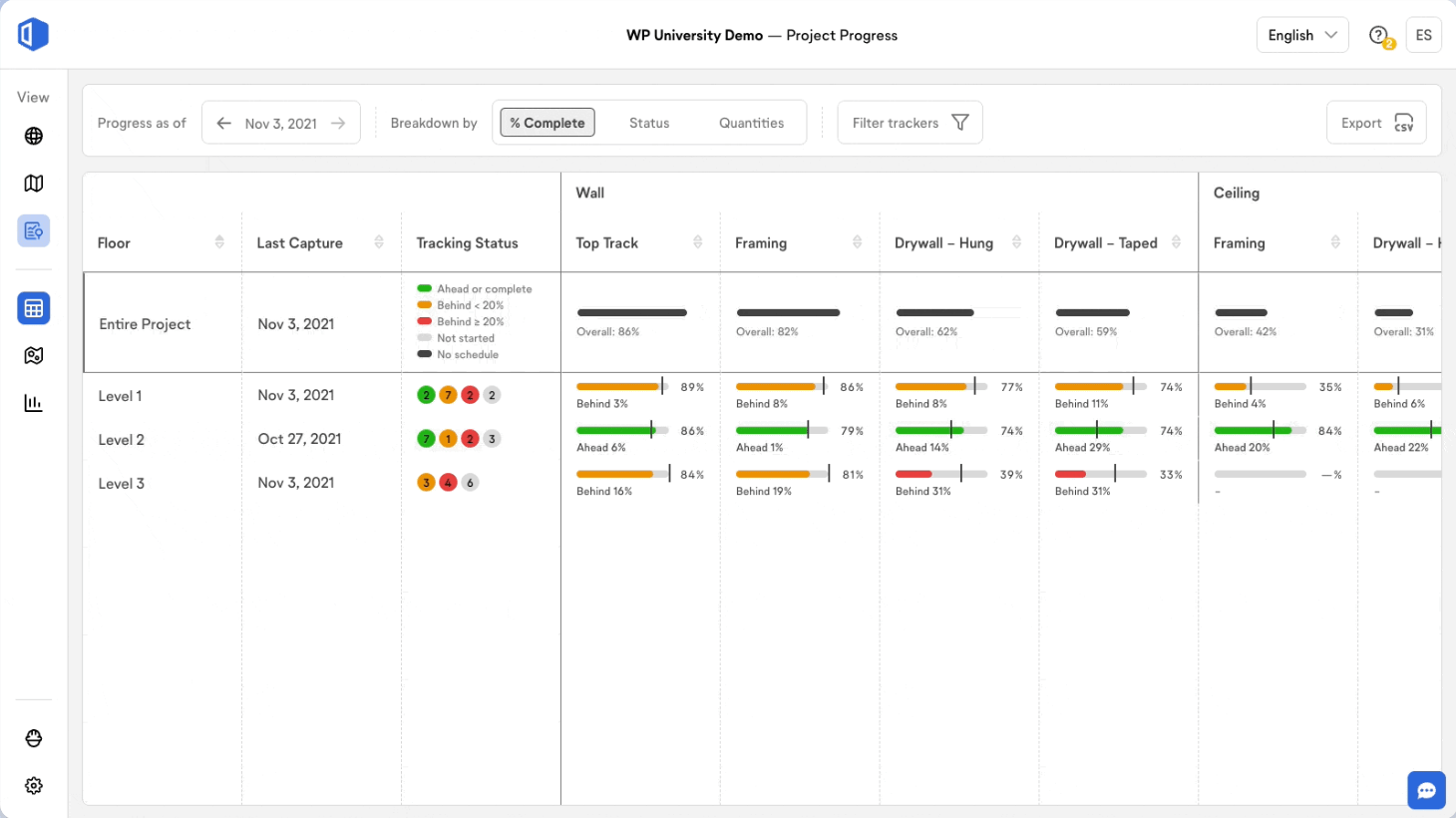Screen dimensions: 1456x818
Task: Select the table grid view icon
Action: pos(34,308)
